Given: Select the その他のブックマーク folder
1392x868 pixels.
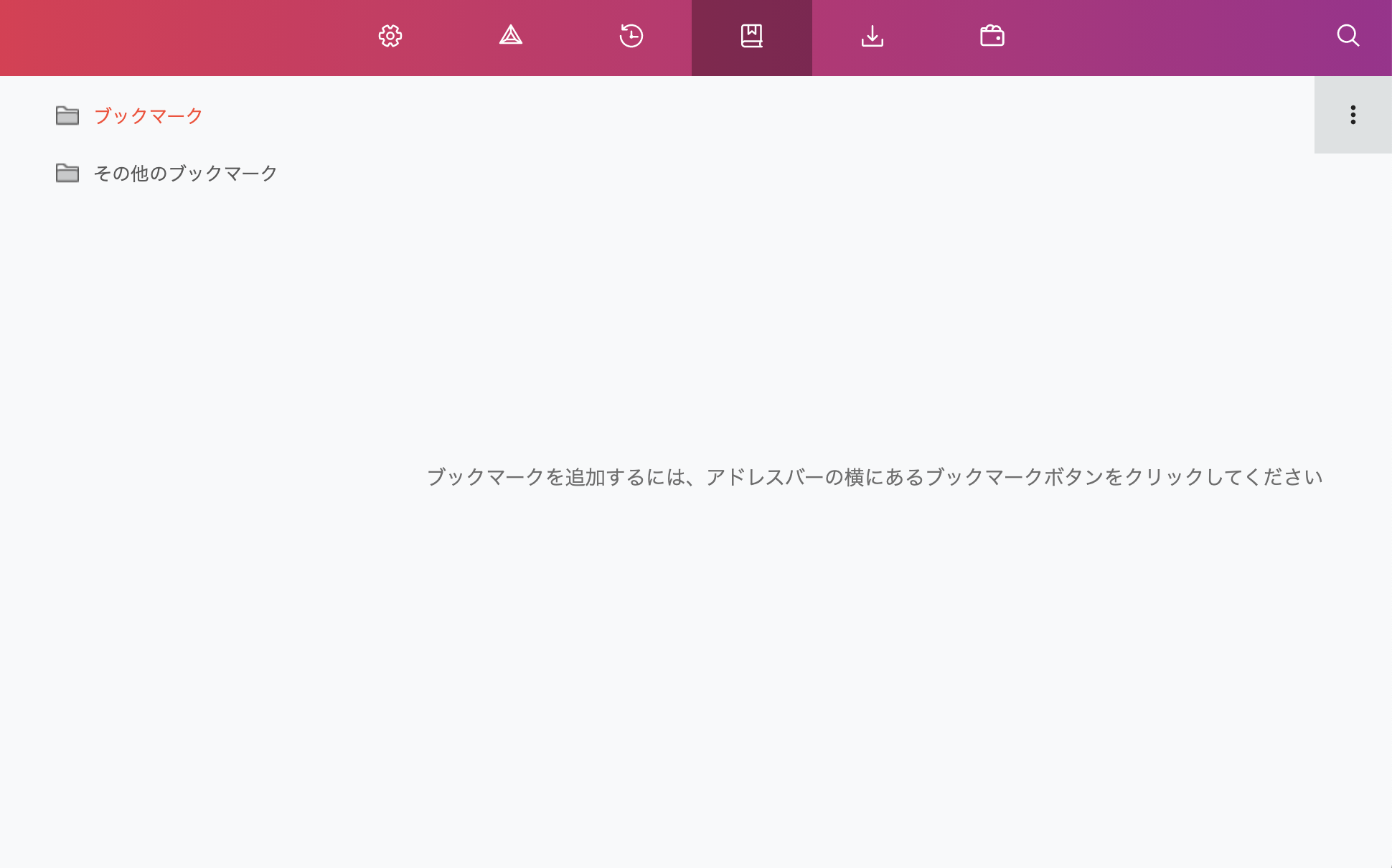Looking at the screenshot, I should (x=185, y=173).
